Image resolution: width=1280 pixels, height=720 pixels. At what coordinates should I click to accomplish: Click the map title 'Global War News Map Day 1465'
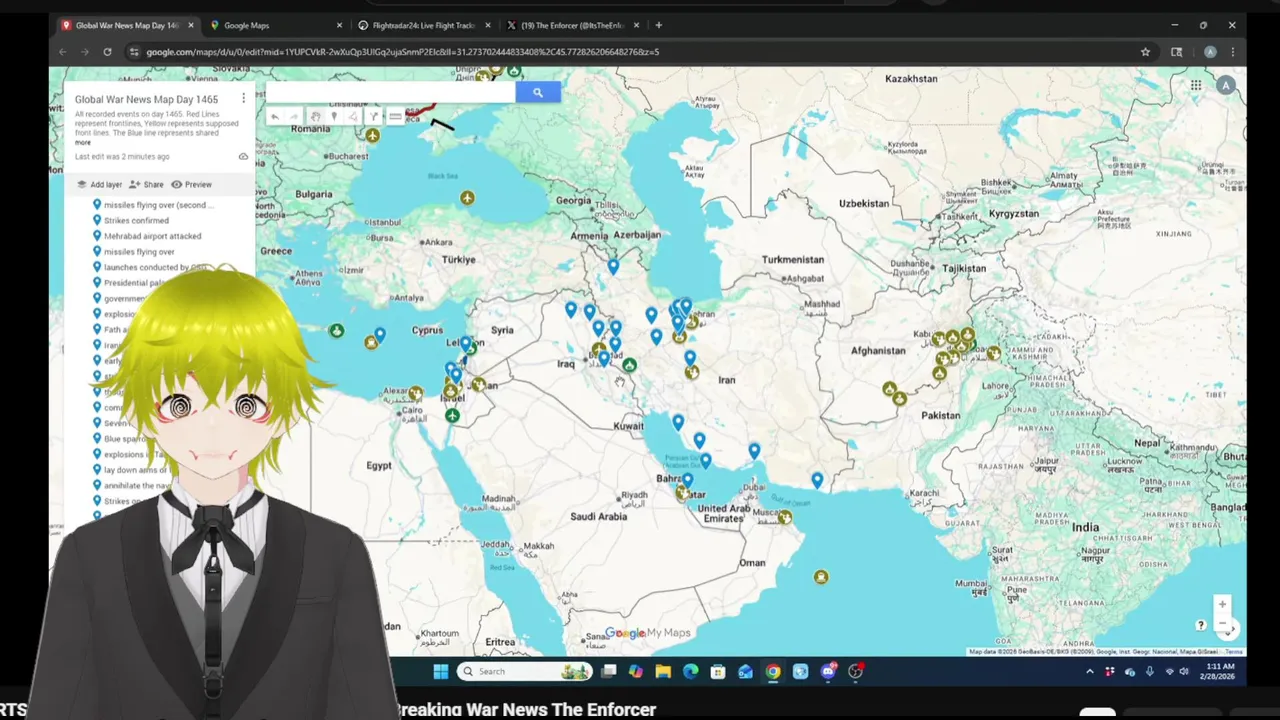point(146,99)
